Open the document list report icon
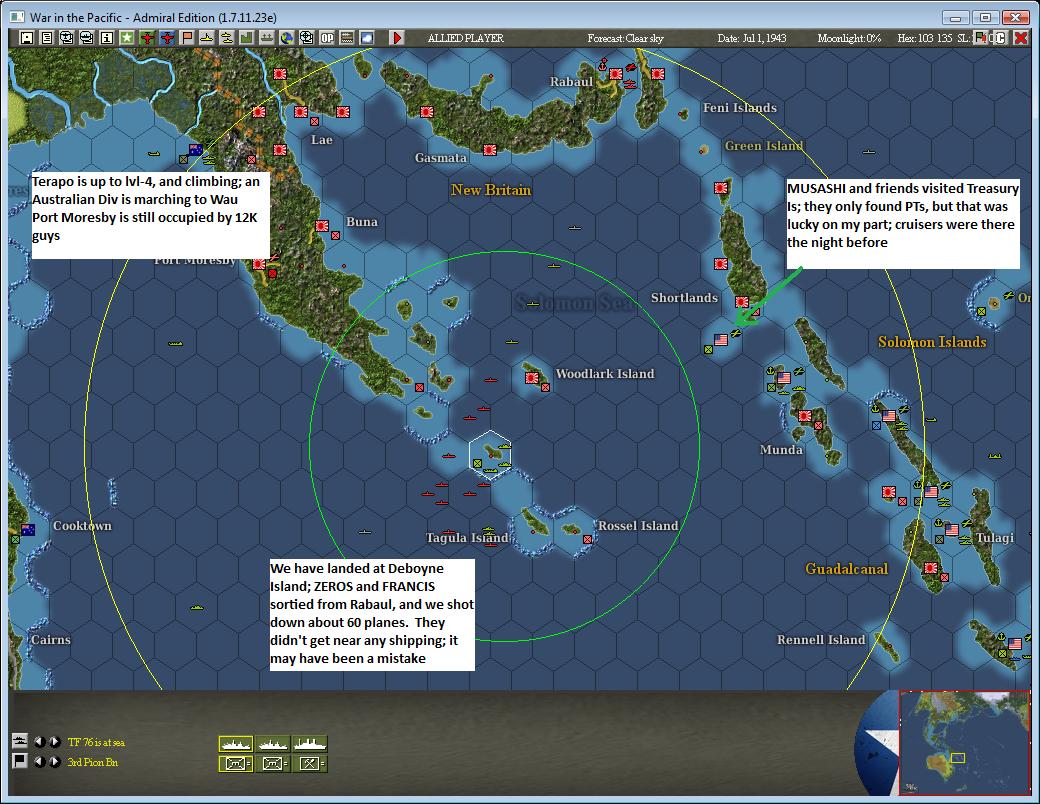The image size is (1040, 804). pyautogui.click(x=46, y=38)
